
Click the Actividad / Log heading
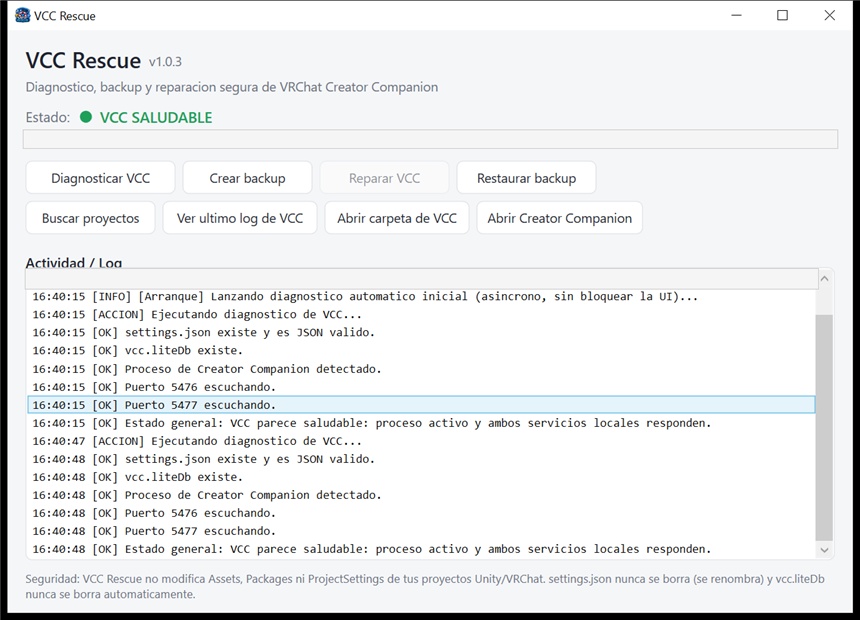(x=73, y=263)
